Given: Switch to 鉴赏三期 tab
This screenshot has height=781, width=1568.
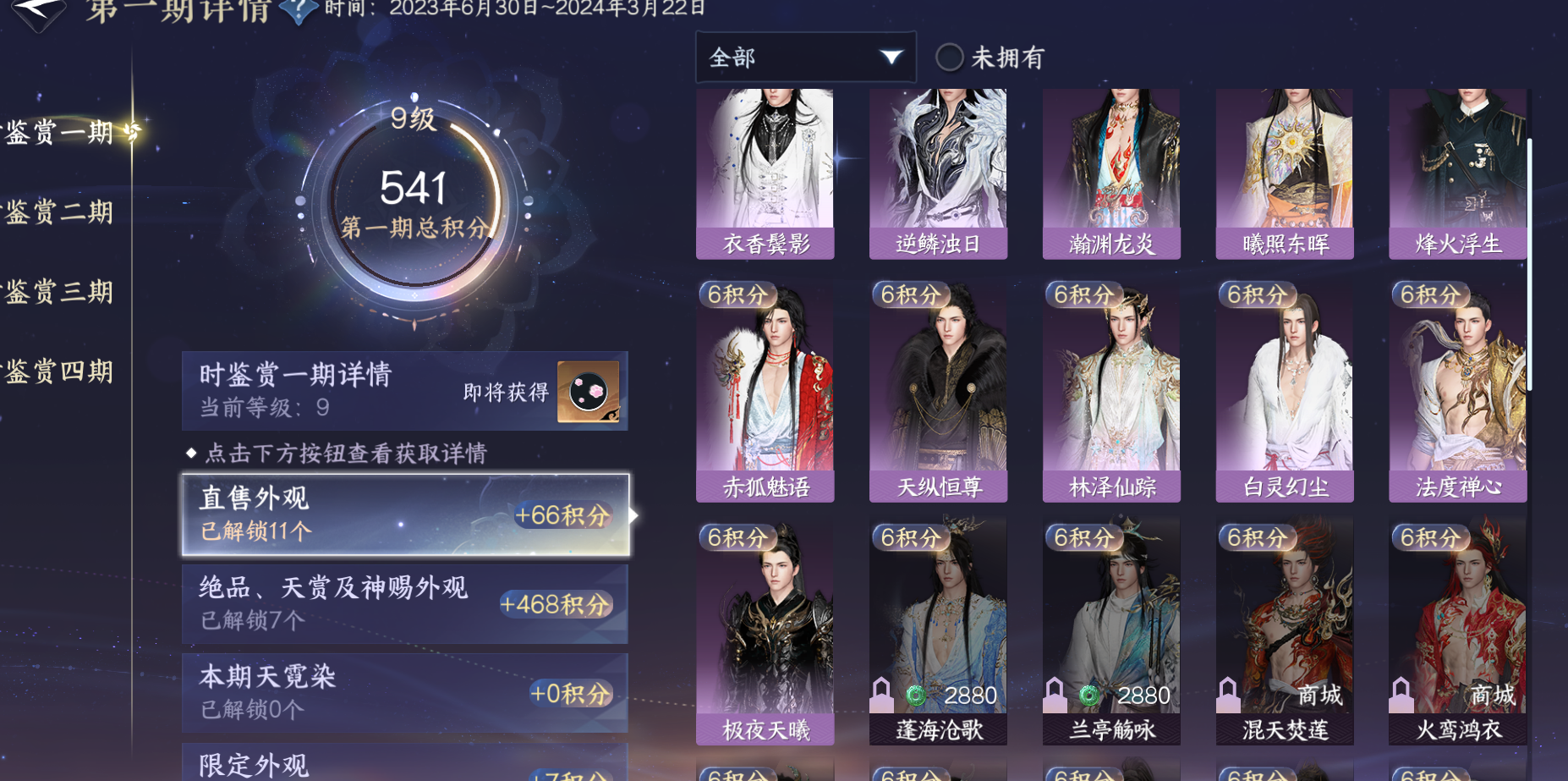Looking at the screenshot, I should [59, 292].
